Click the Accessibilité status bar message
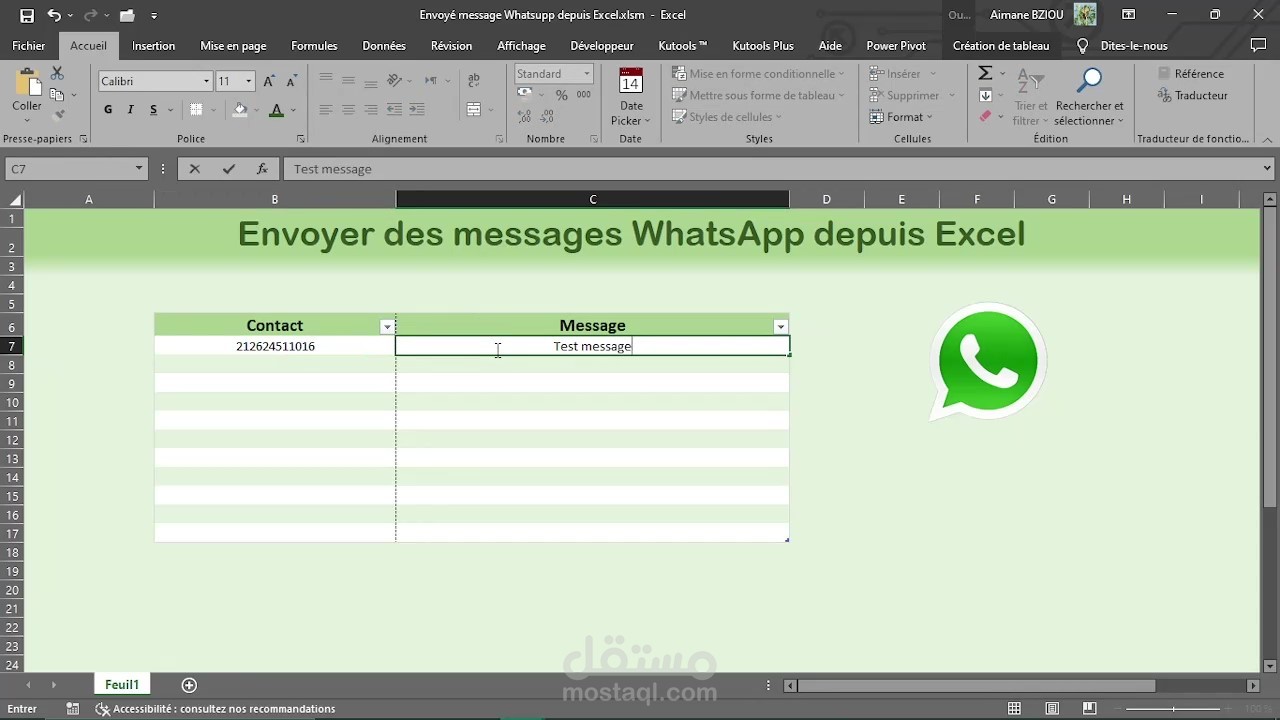 (216, 709)
